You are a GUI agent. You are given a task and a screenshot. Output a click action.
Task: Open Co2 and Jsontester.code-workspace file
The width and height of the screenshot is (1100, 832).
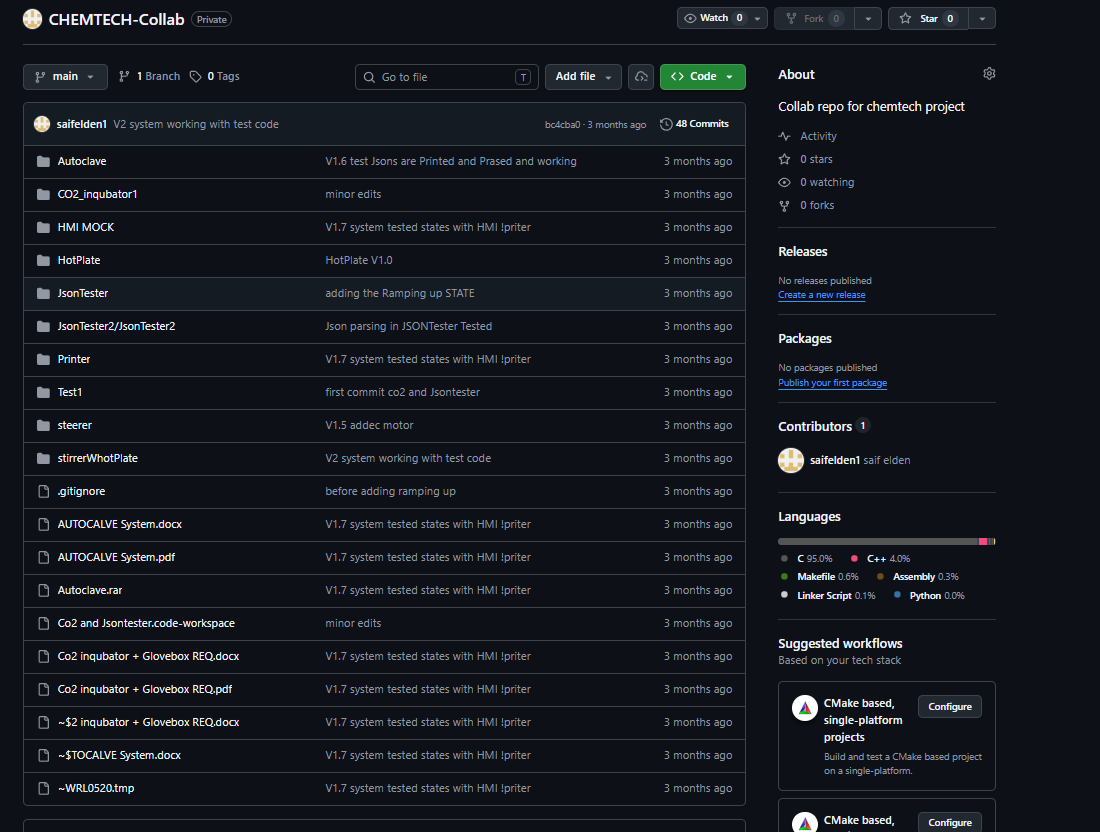pos(146,623)
